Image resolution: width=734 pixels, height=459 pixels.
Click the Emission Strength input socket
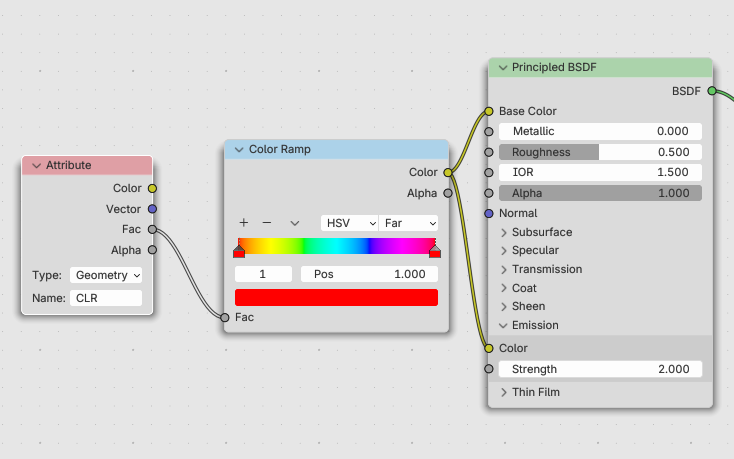(489, 369)
